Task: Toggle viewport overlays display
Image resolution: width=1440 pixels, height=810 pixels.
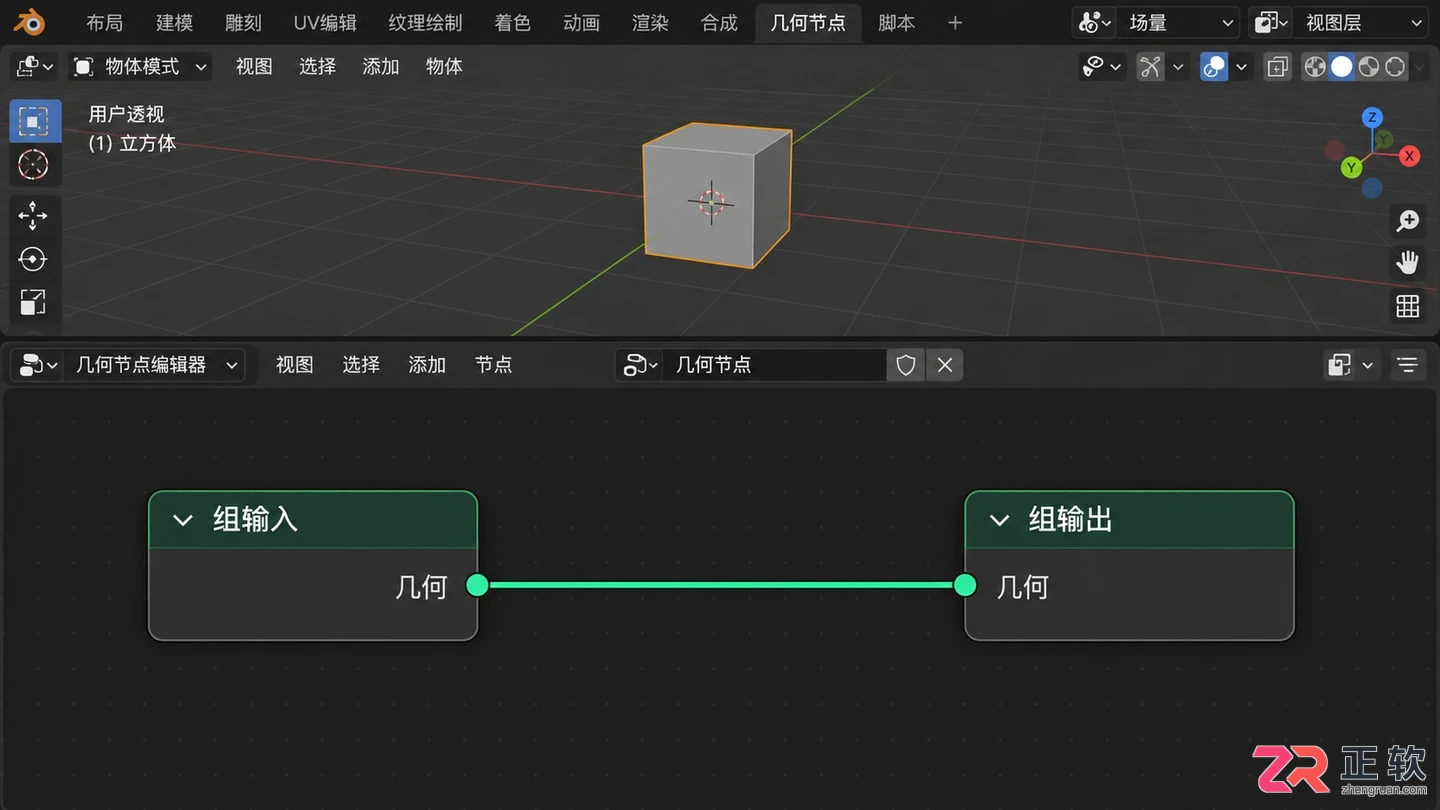Action: [1214, 66]
